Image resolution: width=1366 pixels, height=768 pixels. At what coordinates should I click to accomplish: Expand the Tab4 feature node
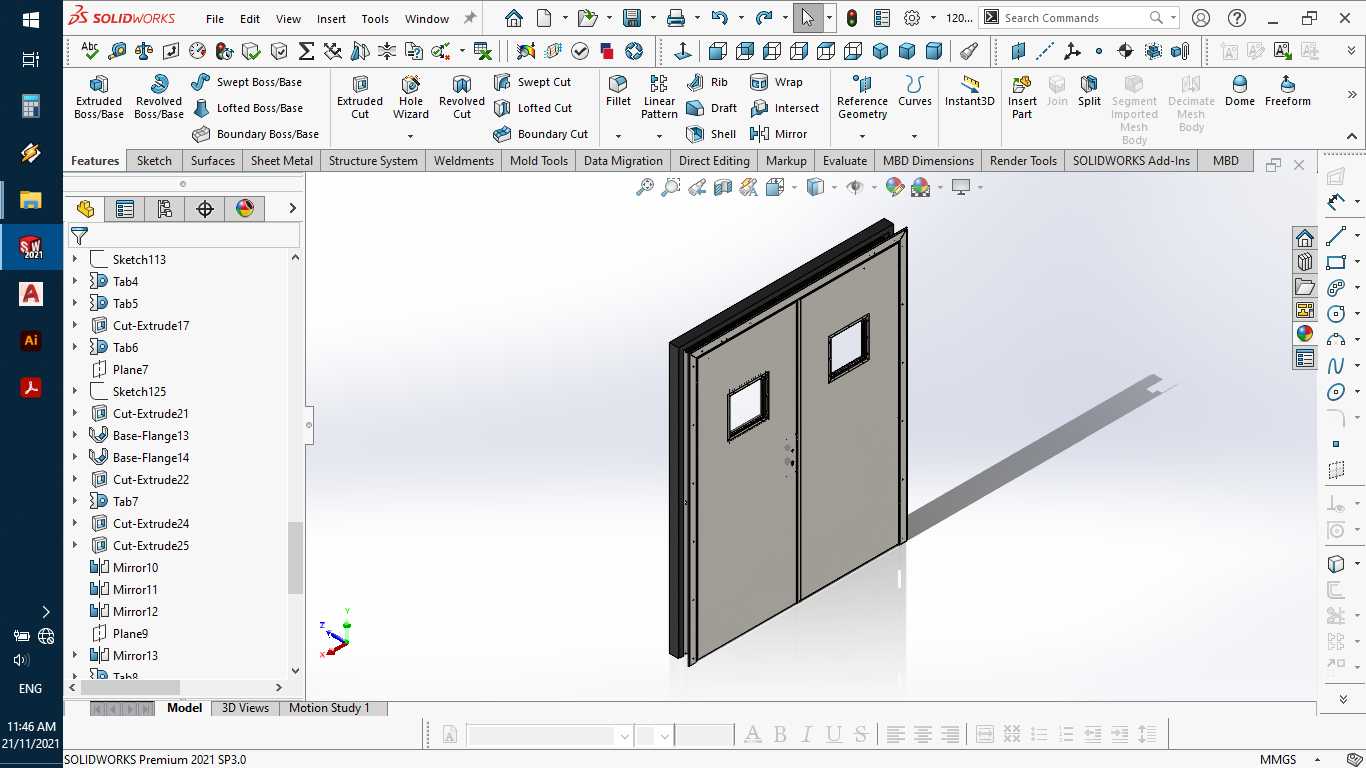pyautogui.click(x=75, y=281)
